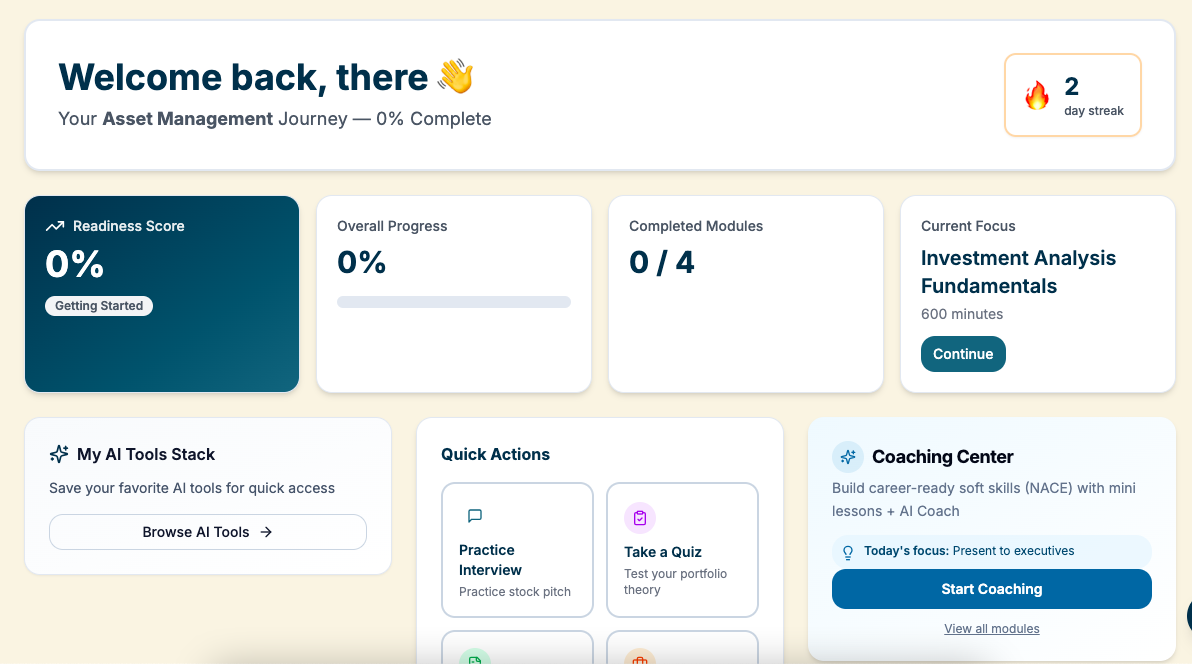Open the Take a Quiz card
The width and height of the screenshot is (1192, 664).
pos(682,550)
